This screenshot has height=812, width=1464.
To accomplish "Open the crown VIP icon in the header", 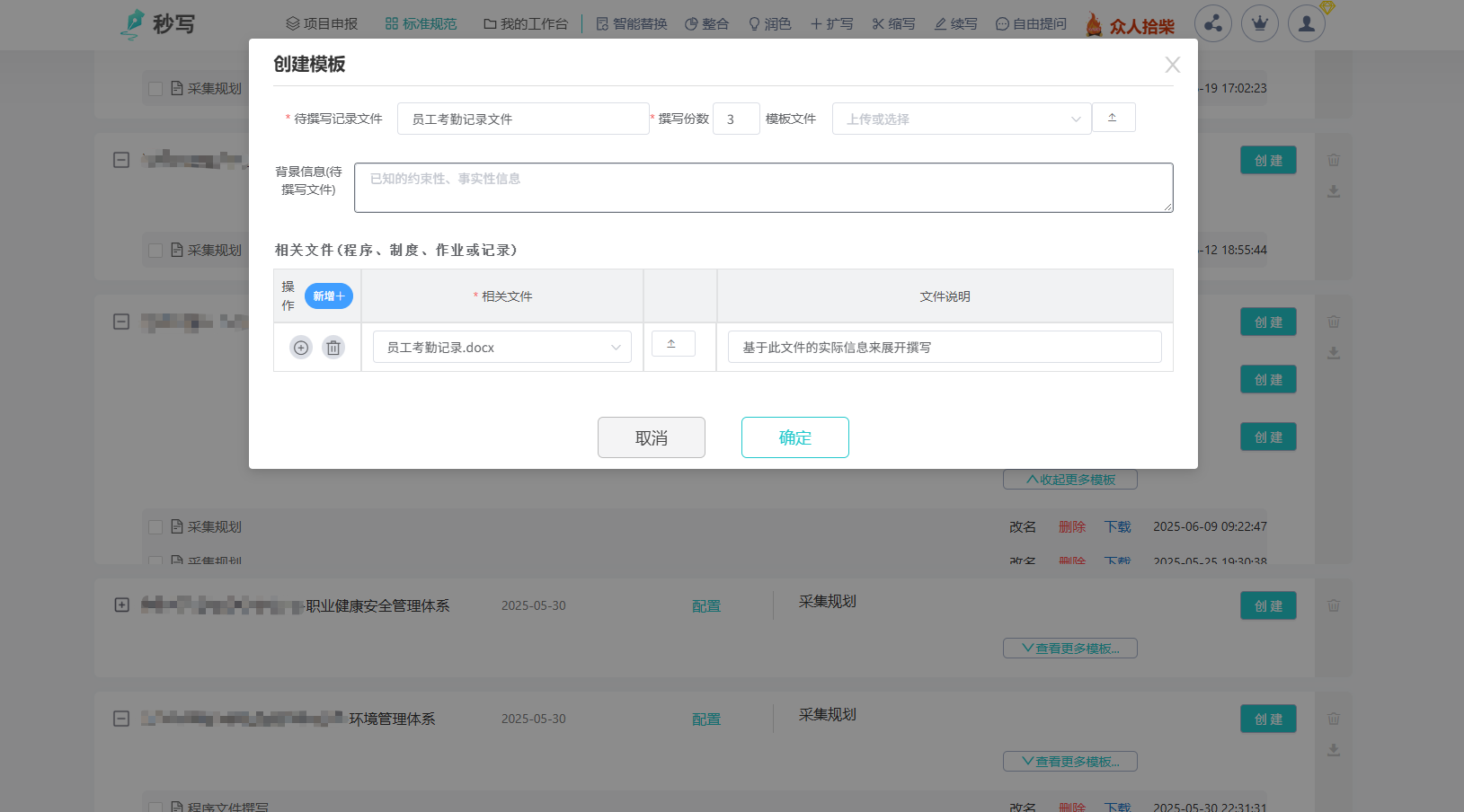I will coord(1260,23).
